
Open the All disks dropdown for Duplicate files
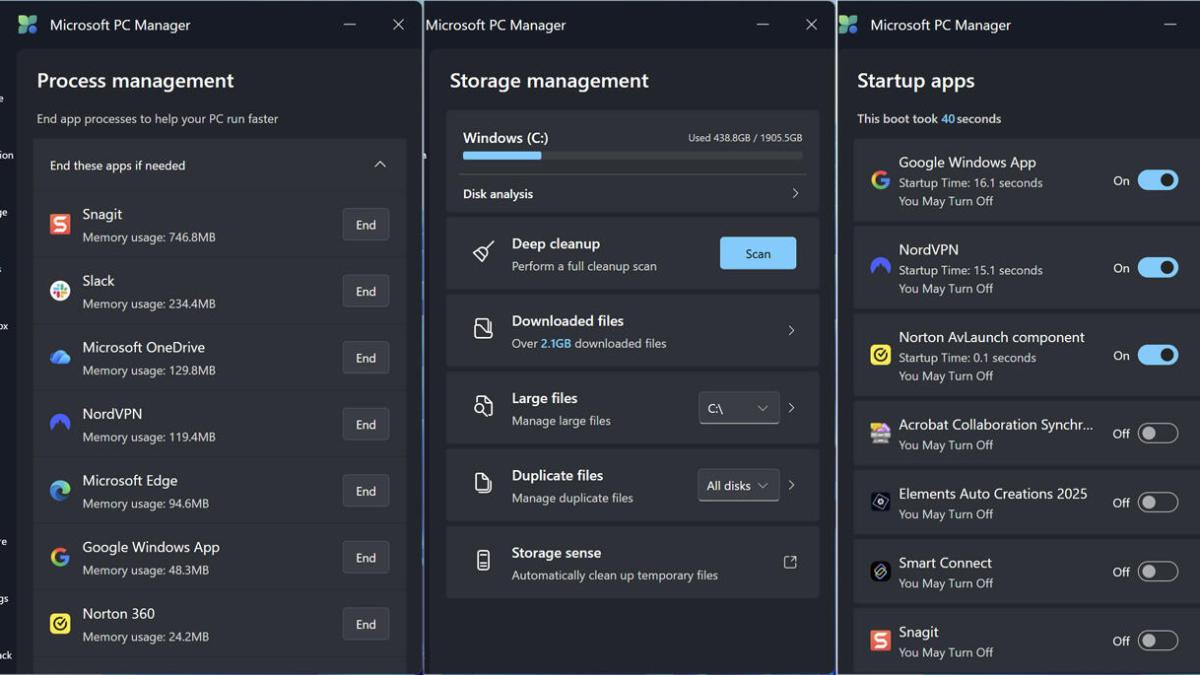coord(739,485)
